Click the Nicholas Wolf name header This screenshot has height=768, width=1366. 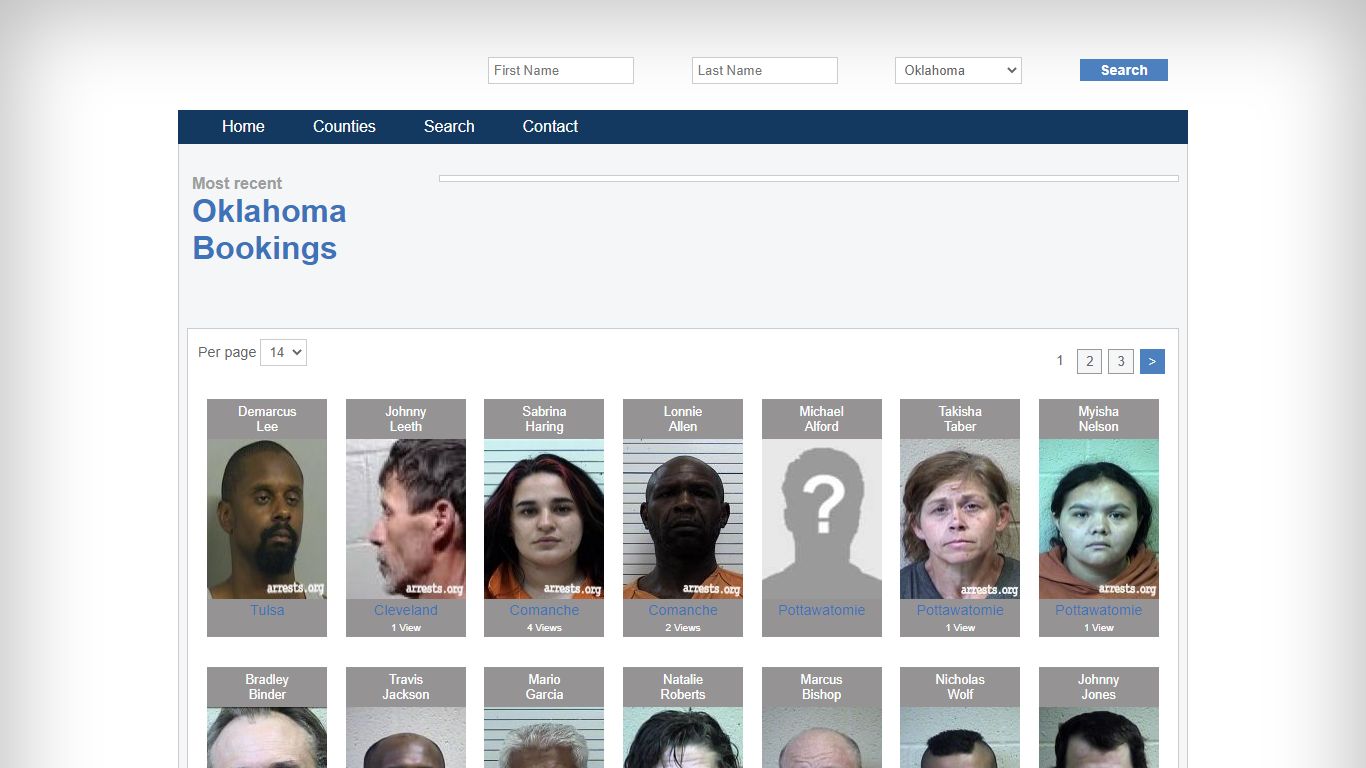click(x=960, y=687)
